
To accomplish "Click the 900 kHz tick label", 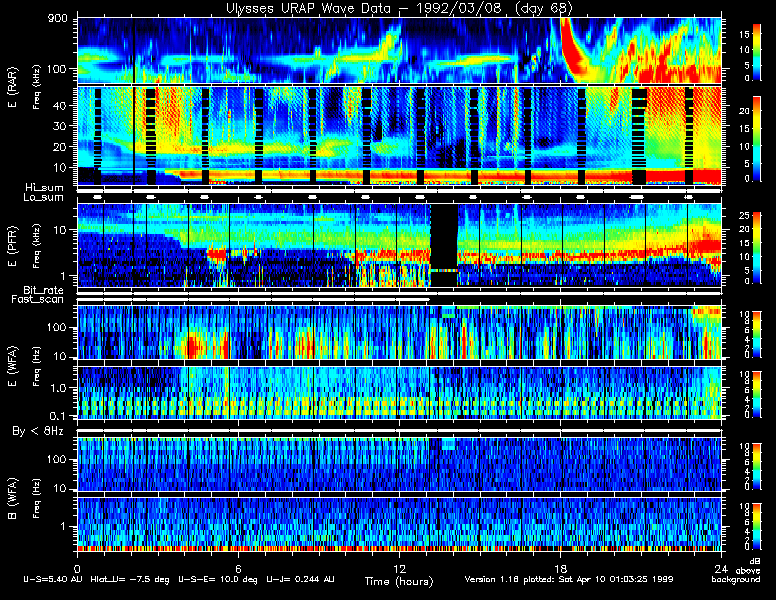I will coord(58,18).
